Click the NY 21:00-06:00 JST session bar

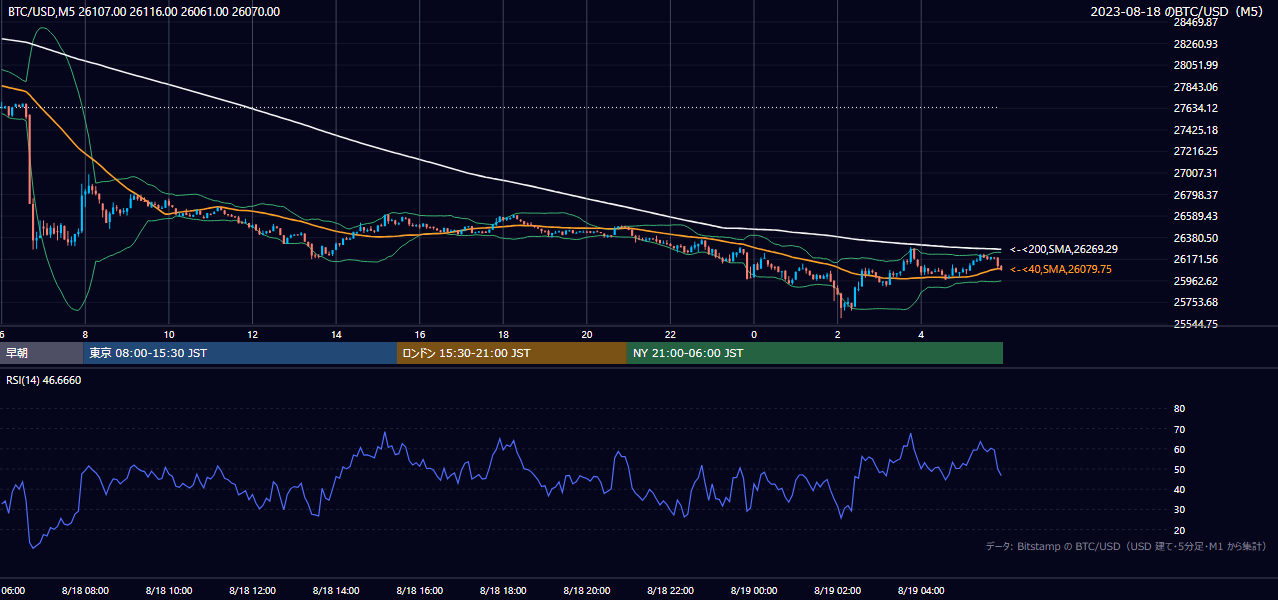[815, 353]
